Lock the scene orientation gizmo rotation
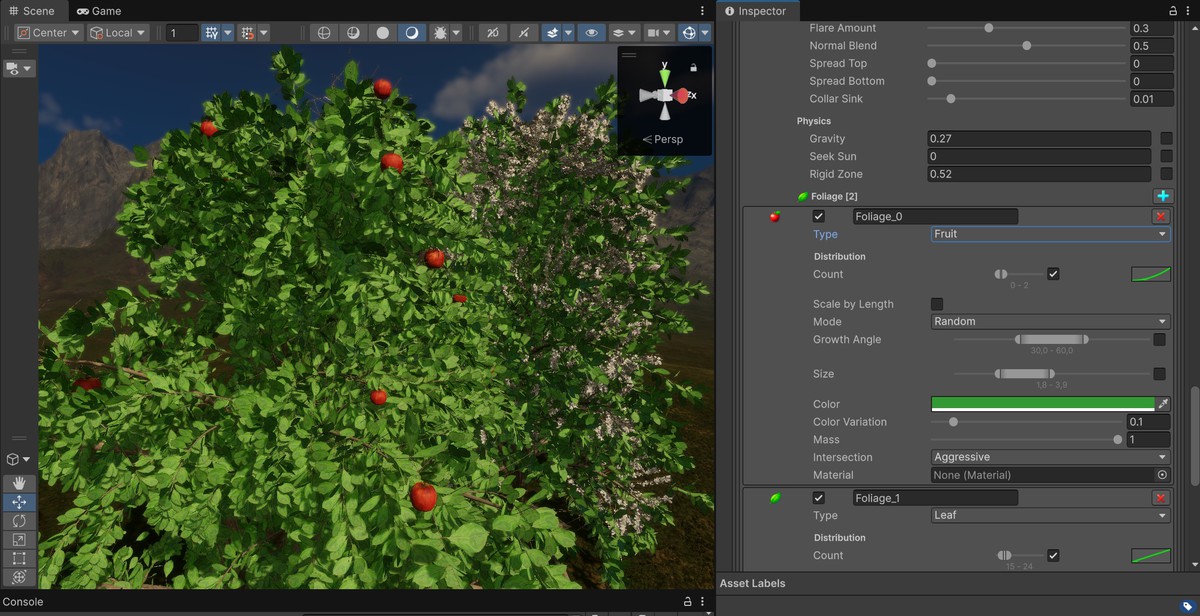Image resolution: width=1200 pixels, height=616 pixels. click(x=693, y=67)
